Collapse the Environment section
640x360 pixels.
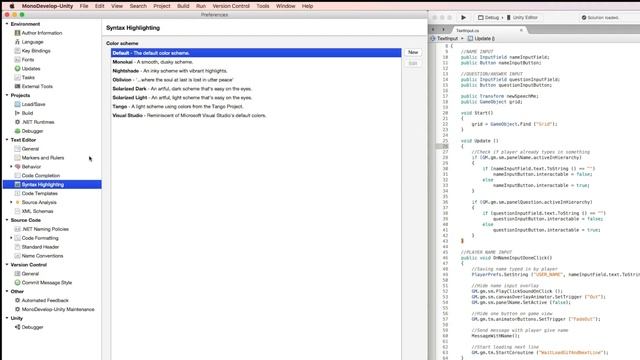7,24
